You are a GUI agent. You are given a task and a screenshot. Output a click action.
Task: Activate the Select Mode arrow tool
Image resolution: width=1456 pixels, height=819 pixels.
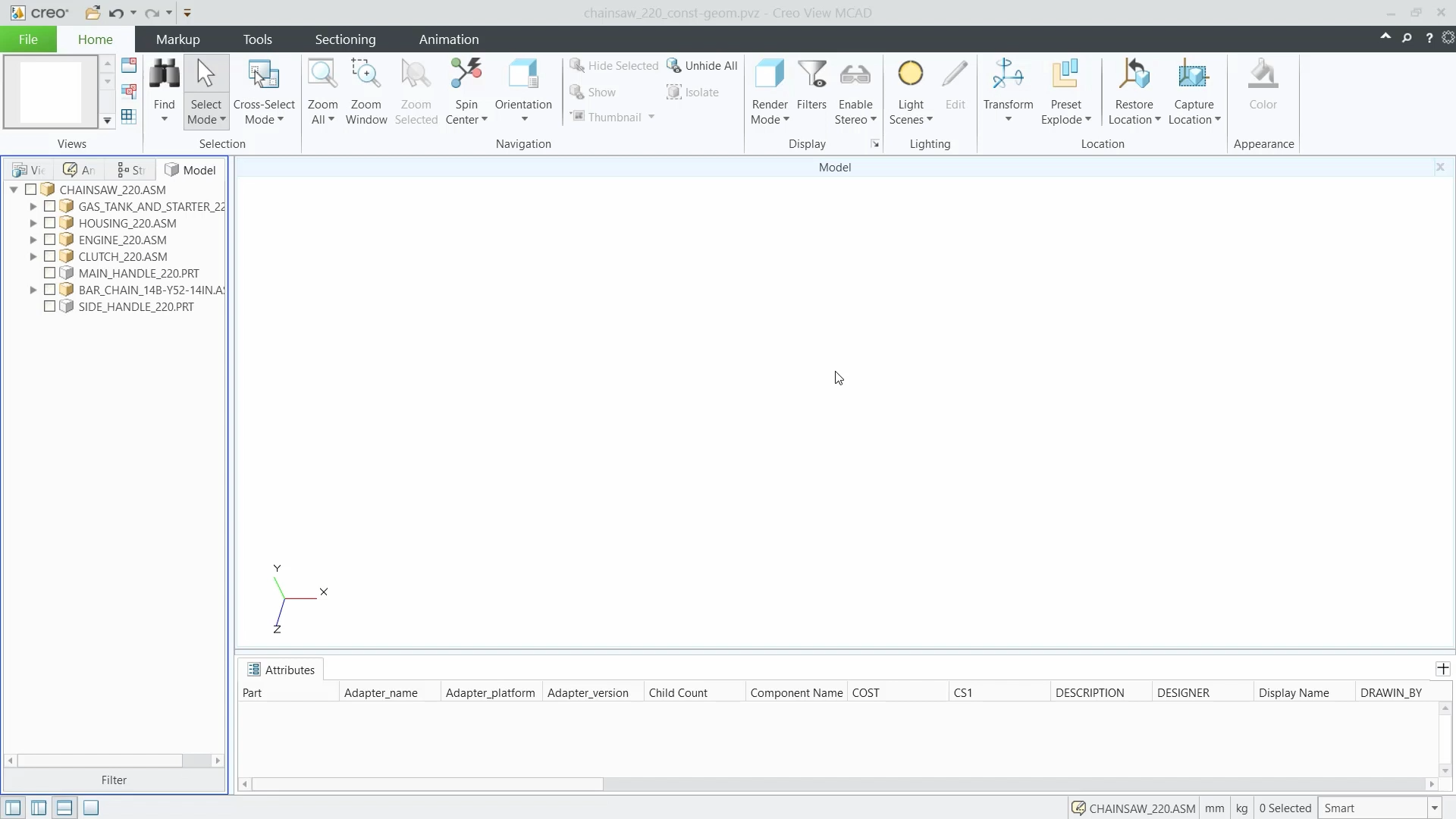point(206,74)
